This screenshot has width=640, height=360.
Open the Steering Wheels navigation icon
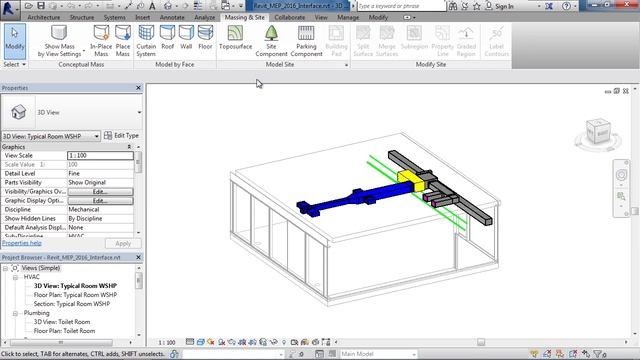click(621, 175)
